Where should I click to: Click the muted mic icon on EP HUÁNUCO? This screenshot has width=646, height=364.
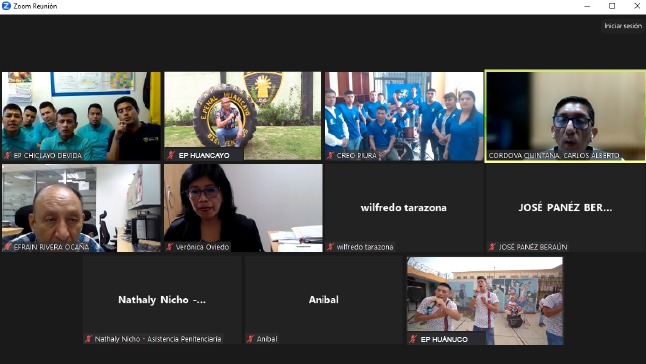[413, 339]
